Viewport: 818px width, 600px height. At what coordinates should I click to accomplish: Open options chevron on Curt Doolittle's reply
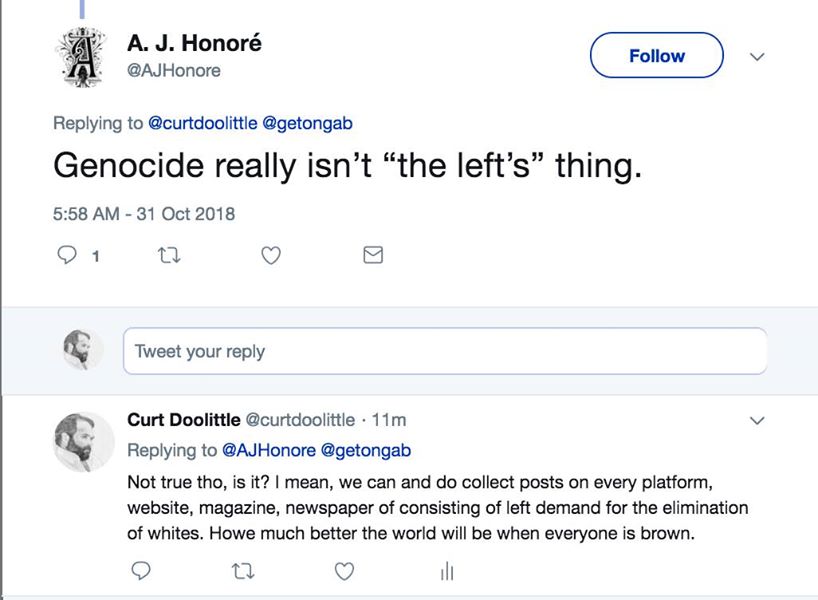point(757,421)
